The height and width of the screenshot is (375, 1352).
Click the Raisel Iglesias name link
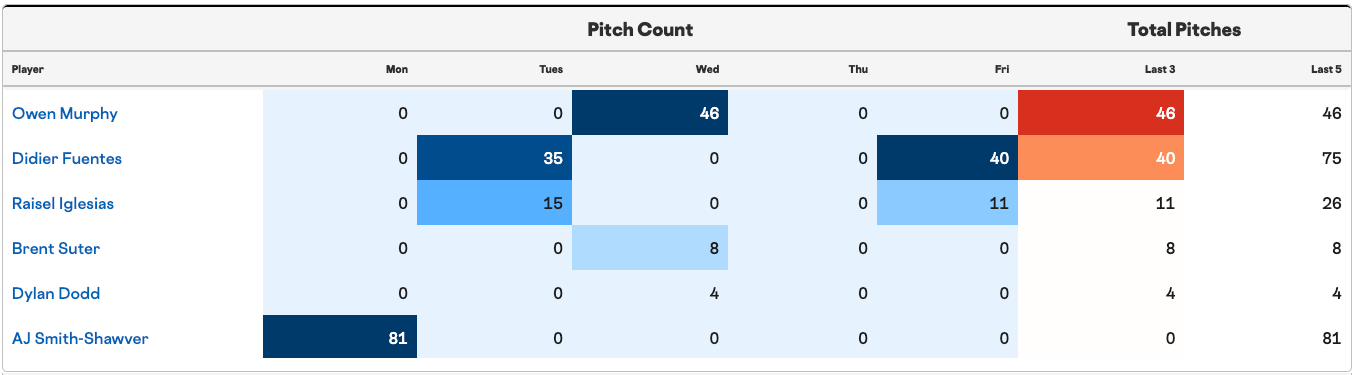click(63, 203)
